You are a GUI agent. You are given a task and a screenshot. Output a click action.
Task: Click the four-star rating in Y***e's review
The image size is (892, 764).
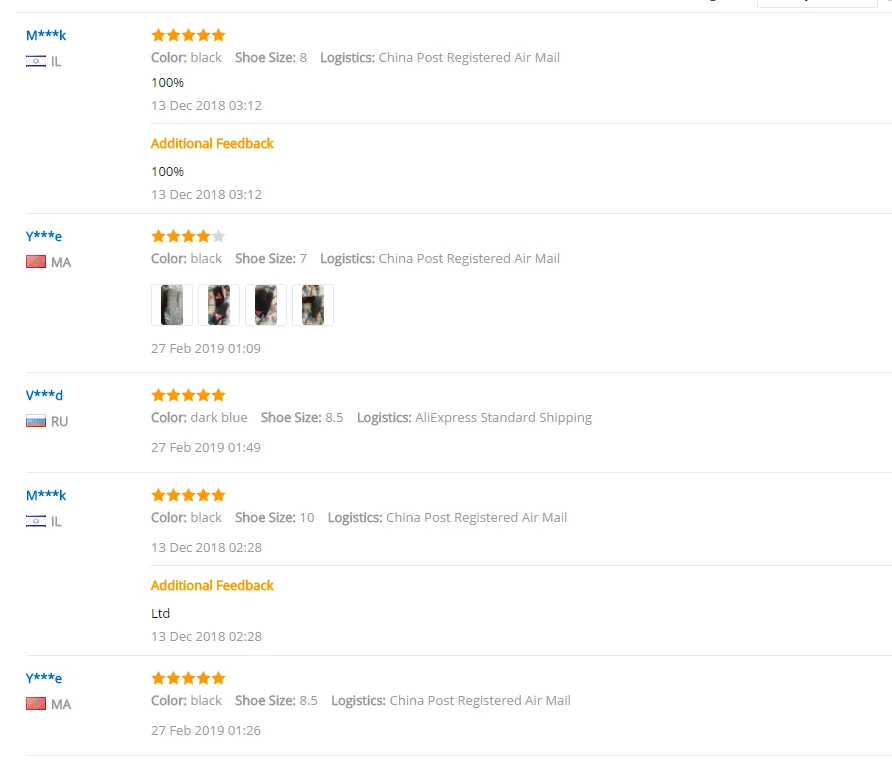pyautogui.click(x=188, y=236)
